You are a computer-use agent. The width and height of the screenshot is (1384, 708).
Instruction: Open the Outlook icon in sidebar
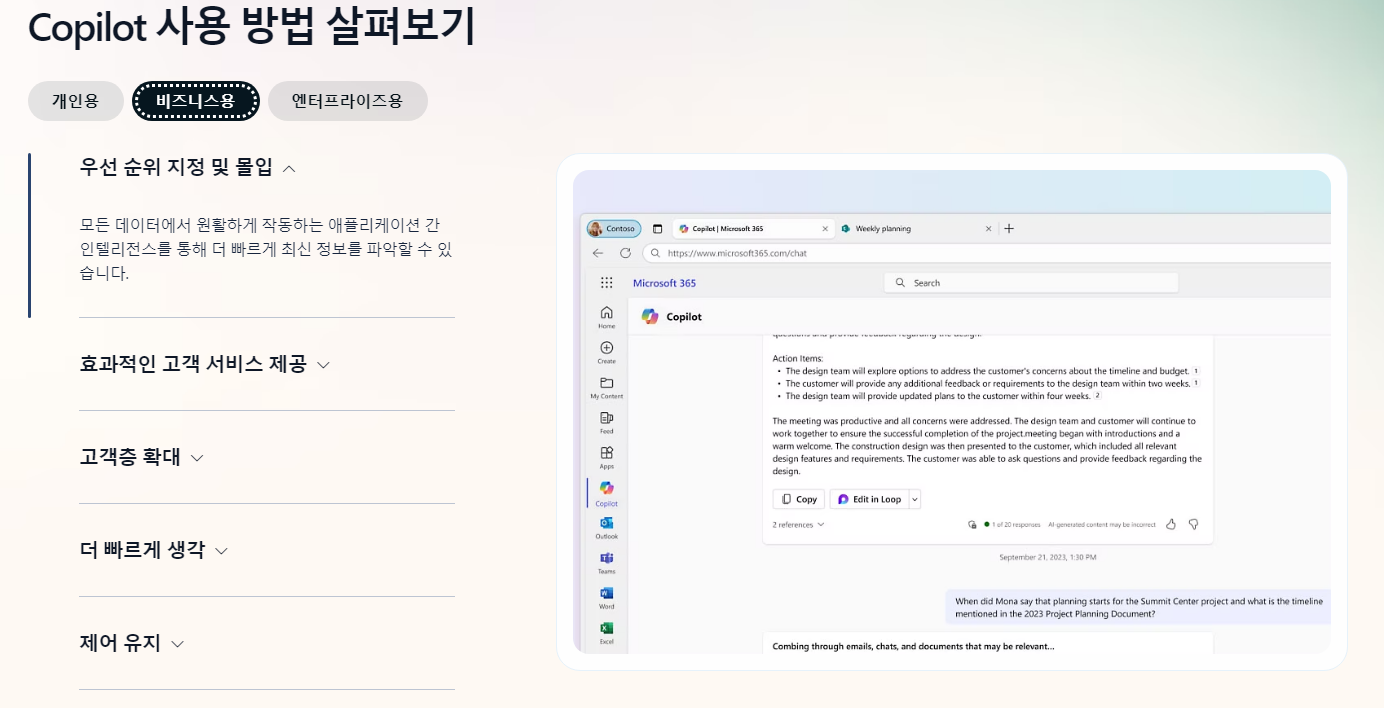[607, 528]
